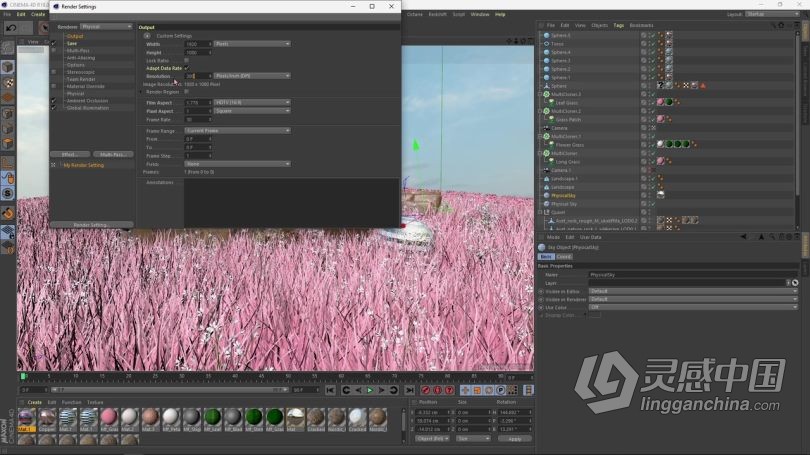Screen dimensions: 810x455
Task: Enable the Render Region checkbox
Action: click(x=186, y=92)
